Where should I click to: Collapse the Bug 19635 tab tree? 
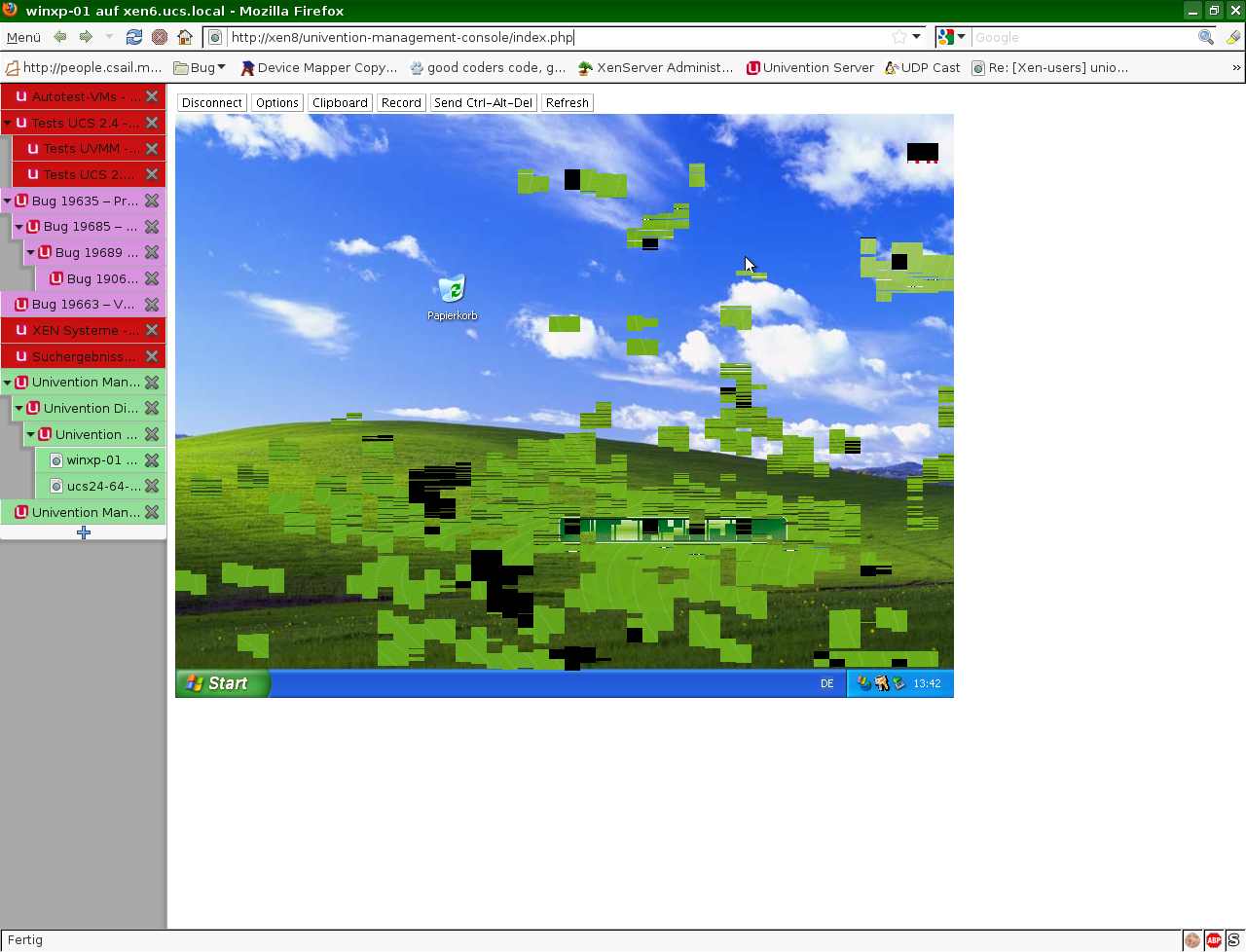pos(8,201)
